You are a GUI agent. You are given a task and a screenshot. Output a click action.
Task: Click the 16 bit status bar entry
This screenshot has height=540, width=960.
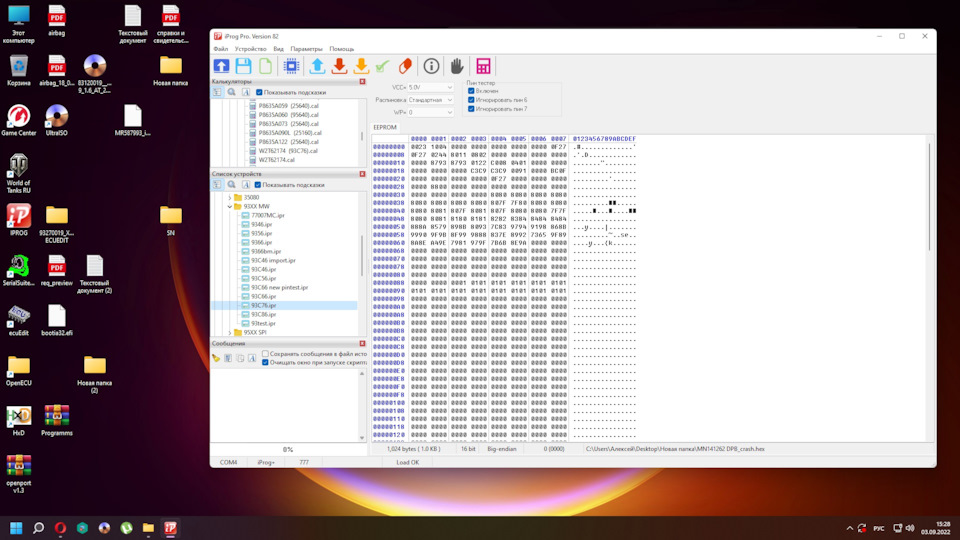(468, 449)
